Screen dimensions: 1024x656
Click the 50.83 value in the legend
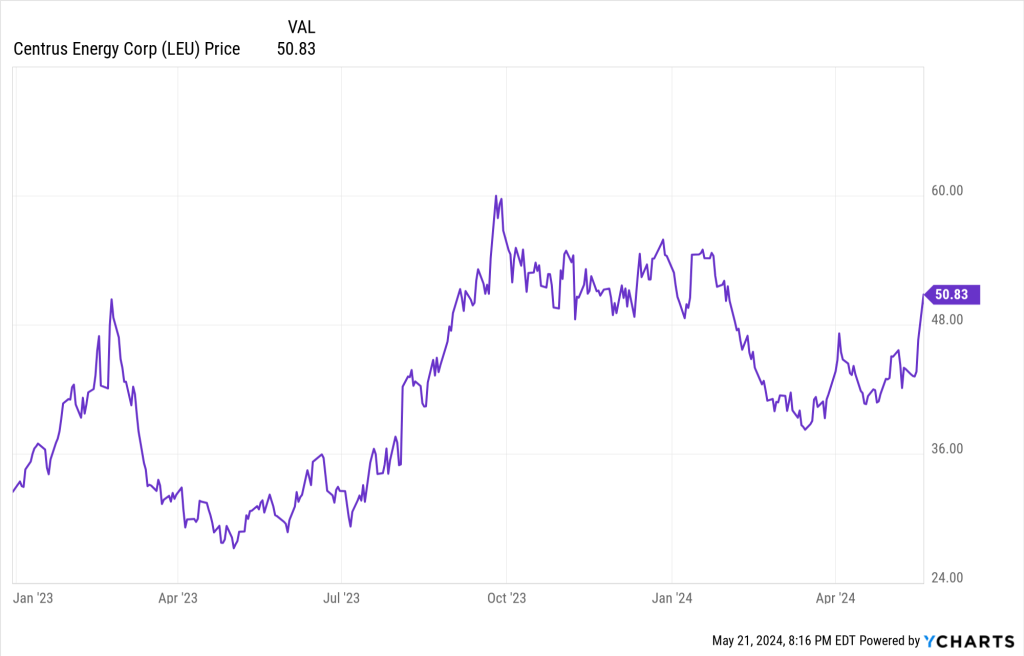[x=296, y=49]
